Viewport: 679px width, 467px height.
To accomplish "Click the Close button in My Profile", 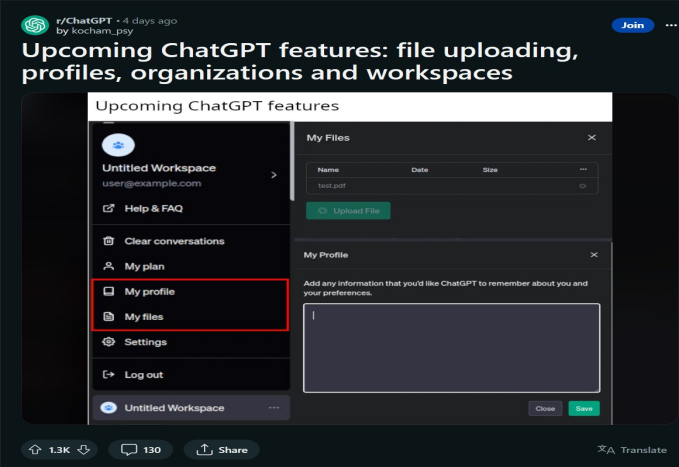I will click(x=545, y=409).
